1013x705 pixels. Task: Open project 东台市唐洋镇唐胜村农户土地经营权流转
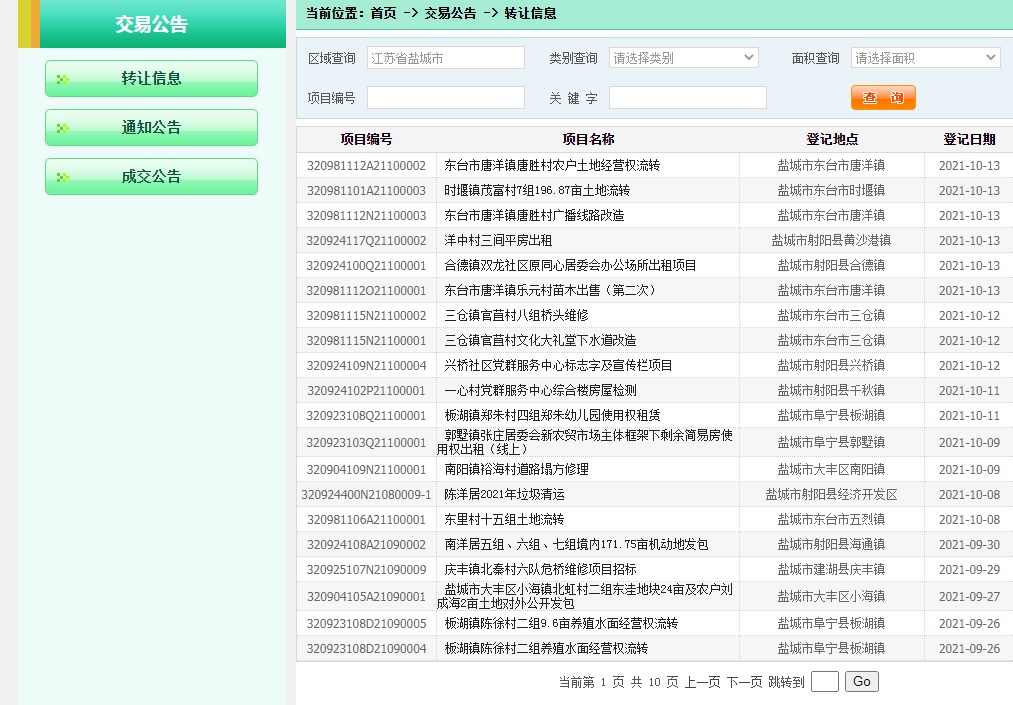(552, 166)
